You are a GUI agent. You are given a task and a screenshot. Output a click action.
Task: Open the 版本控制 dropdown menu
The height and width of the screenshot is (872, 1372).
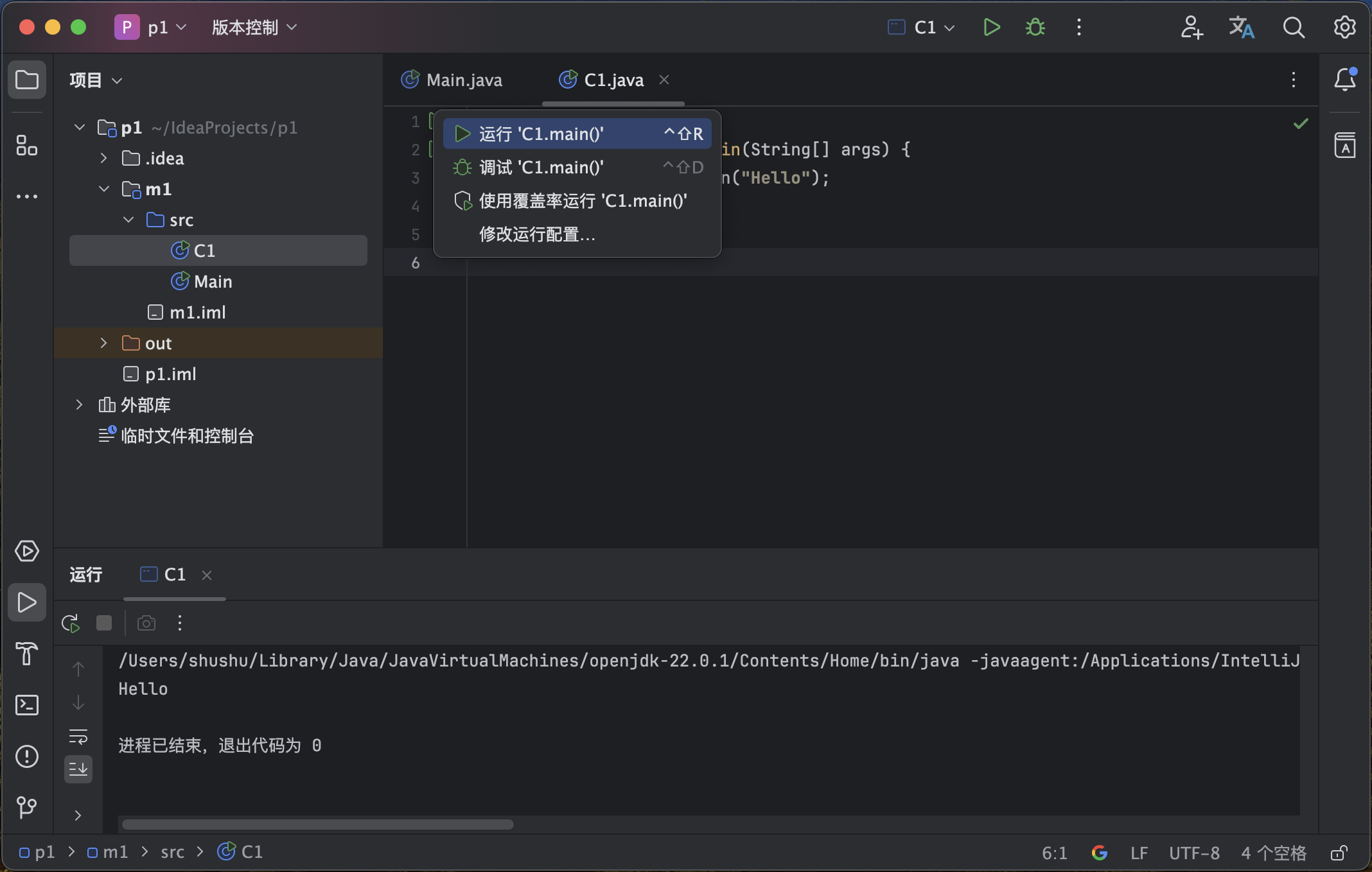point(254,27)
